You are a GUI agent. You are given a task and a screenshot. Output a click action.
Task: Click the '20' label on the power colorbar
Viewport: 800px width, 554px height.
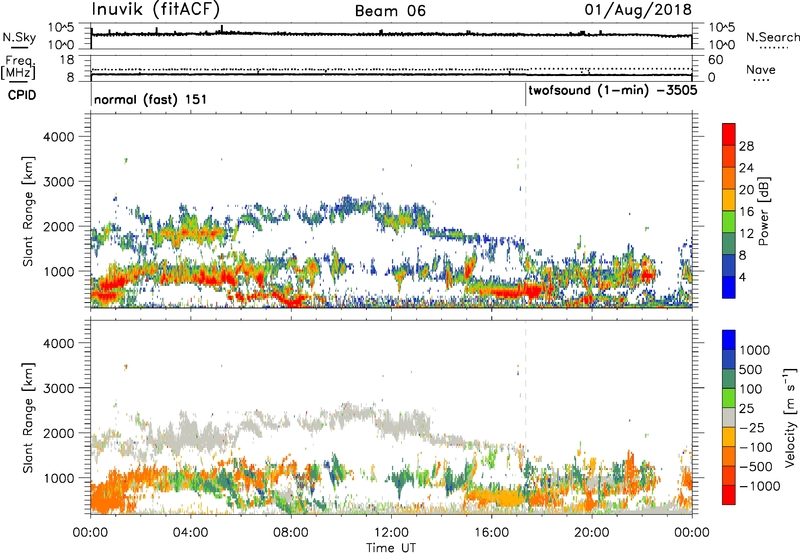[746, 190]
